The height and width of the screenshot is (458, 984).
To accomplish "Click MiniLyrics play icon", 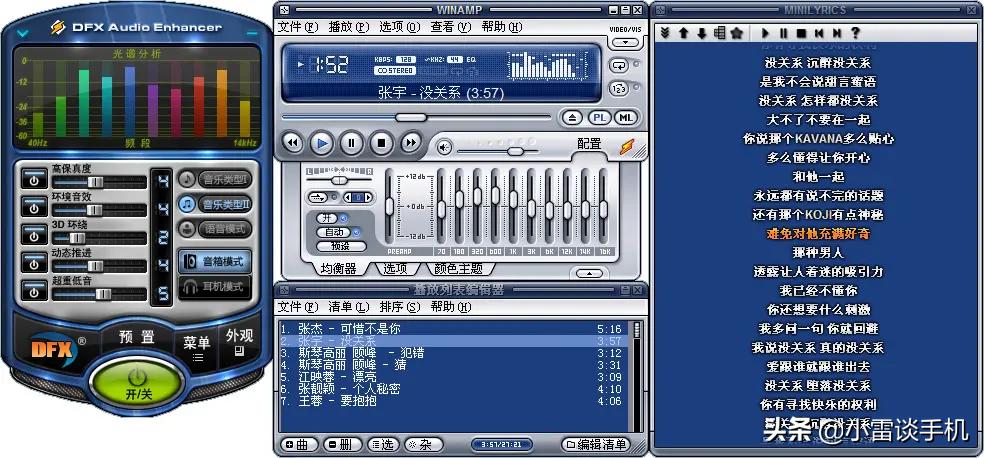I will click(766, 33).
